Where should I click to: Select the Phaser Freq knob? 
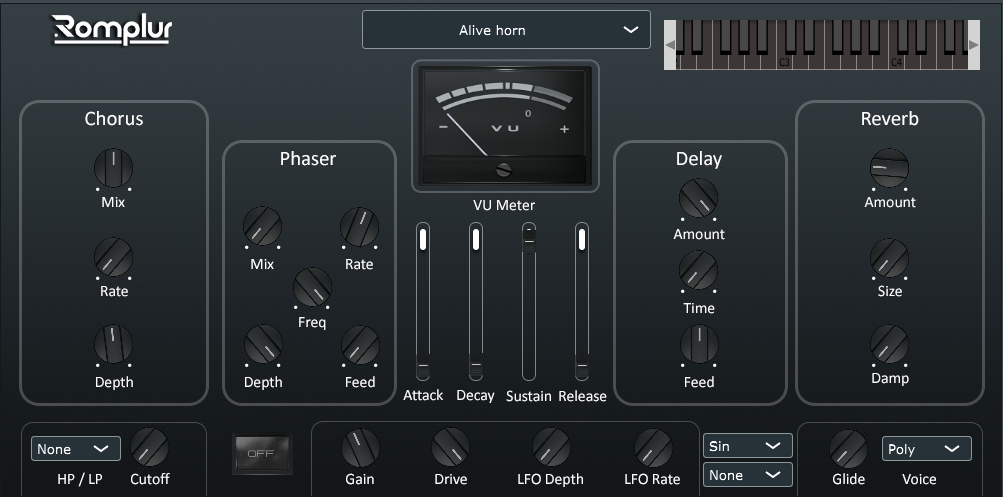pyautogui.click(x=312, y=287)
